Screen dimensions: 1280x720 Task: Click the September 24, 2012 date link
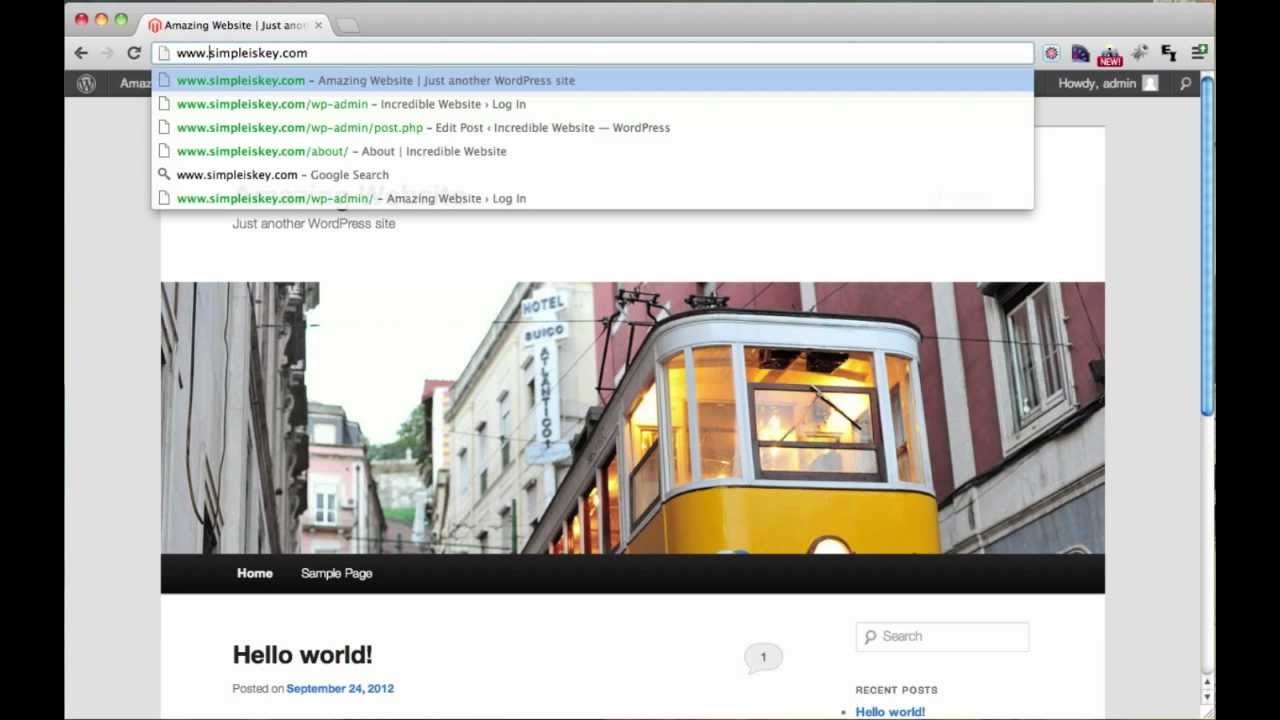tap(340, 688)
